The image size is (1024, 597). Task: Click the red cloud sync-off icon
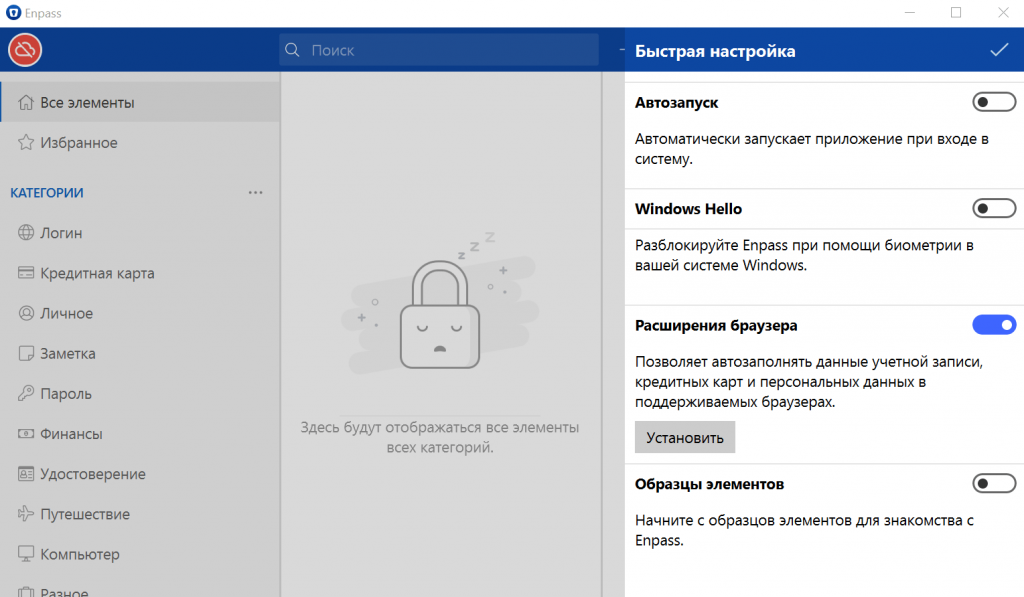point(25,50)
